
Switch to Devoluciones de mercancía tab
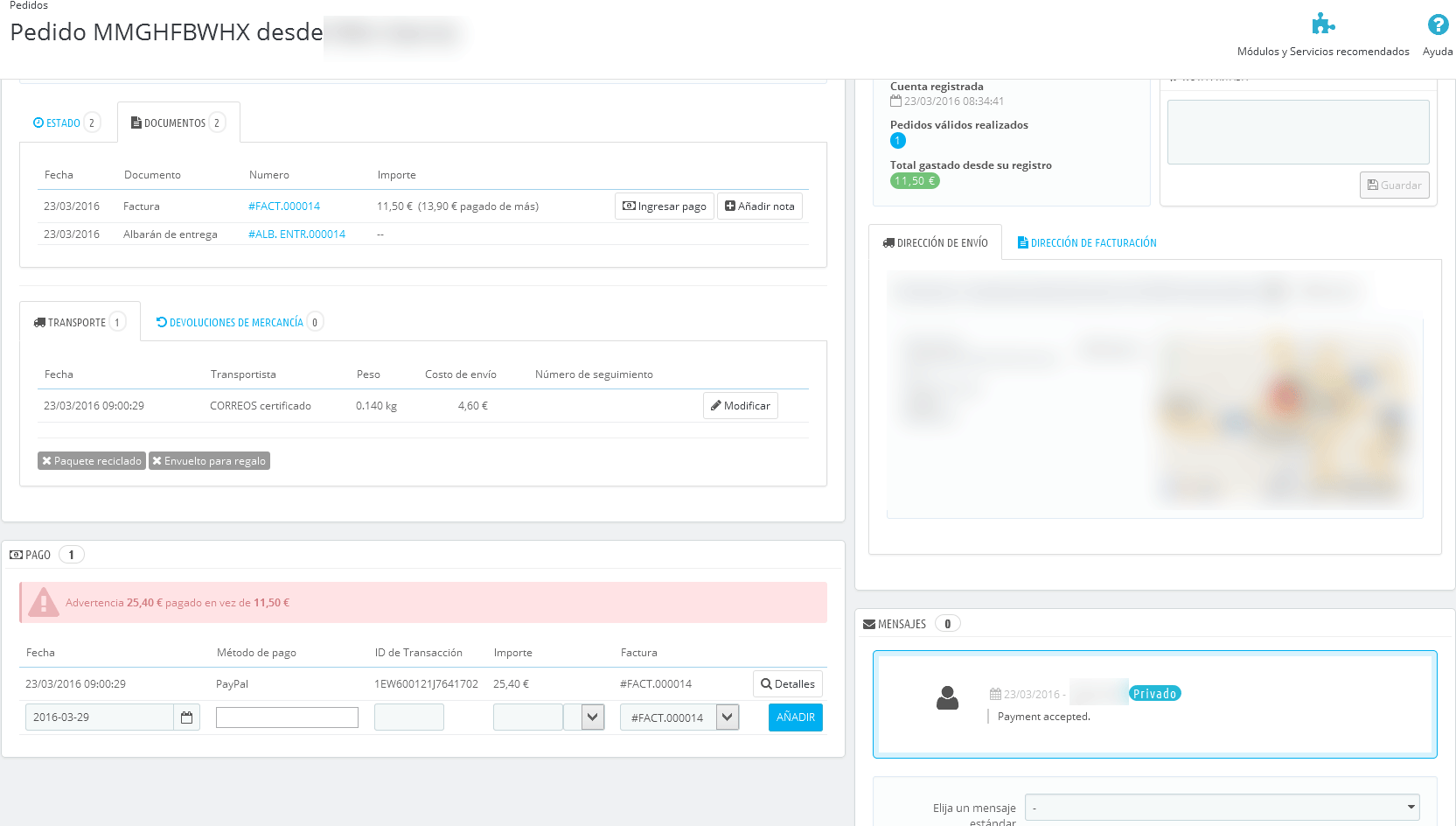[239, 322]
